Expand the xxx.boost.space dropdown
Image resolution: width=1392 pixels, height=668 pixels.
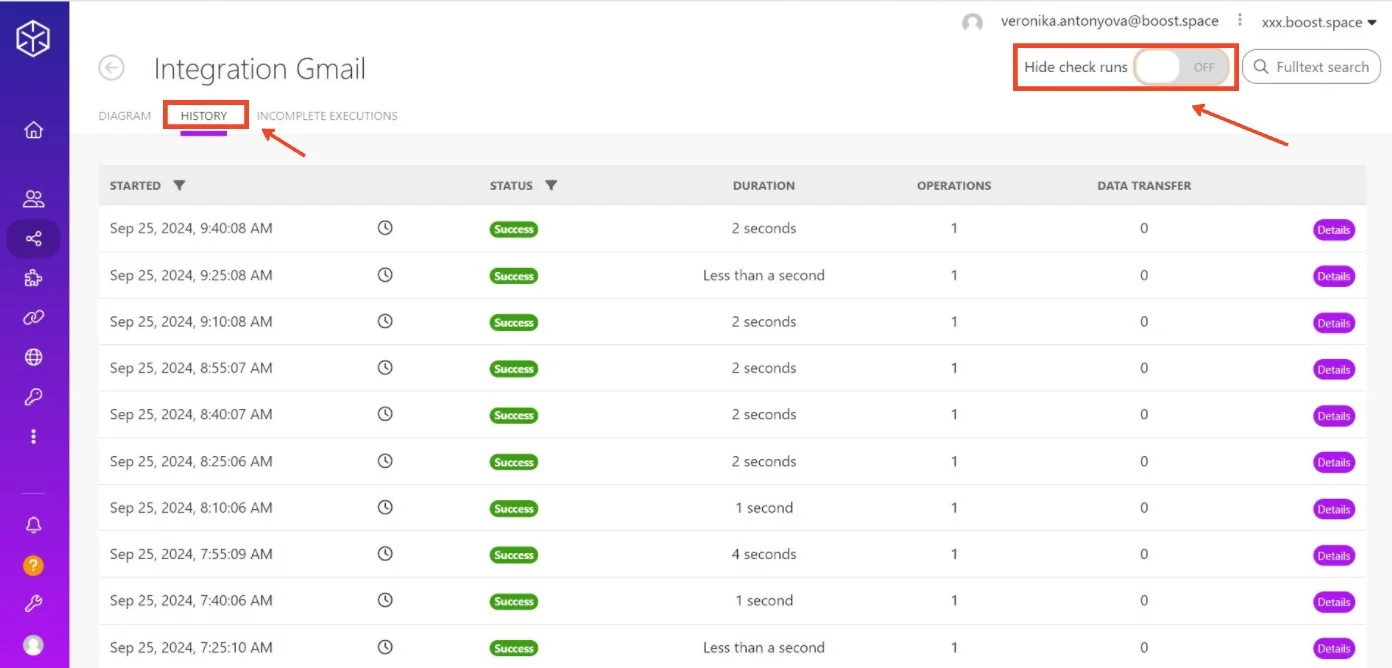(1318, 22)
